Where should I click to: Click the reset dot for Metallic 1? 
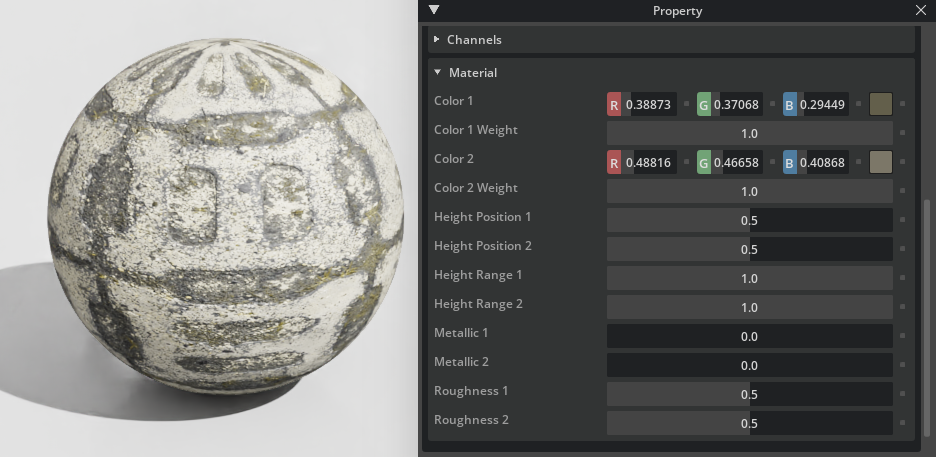click(903, 335)
